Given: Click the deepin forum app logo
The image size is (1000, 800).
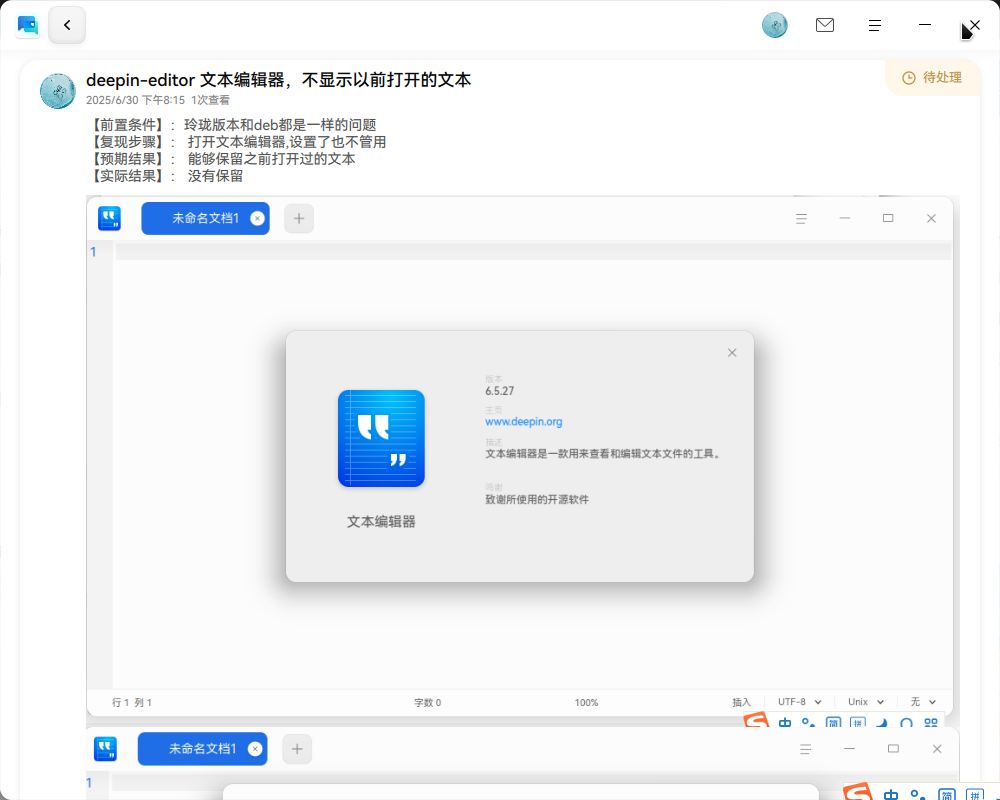Looking at the screenshot, I should tap(28, 26).
